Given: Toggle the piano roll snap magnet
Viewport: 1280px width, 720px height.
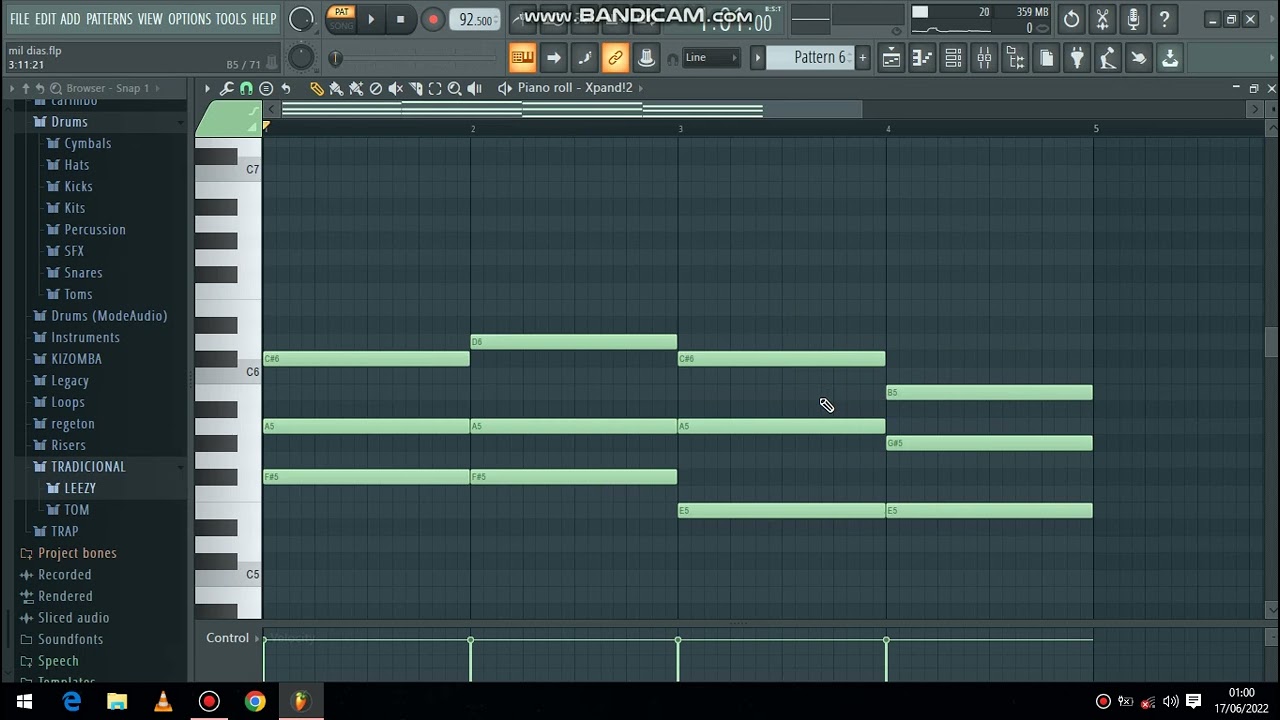Looking at the screenshot, I should click(246, 88).
